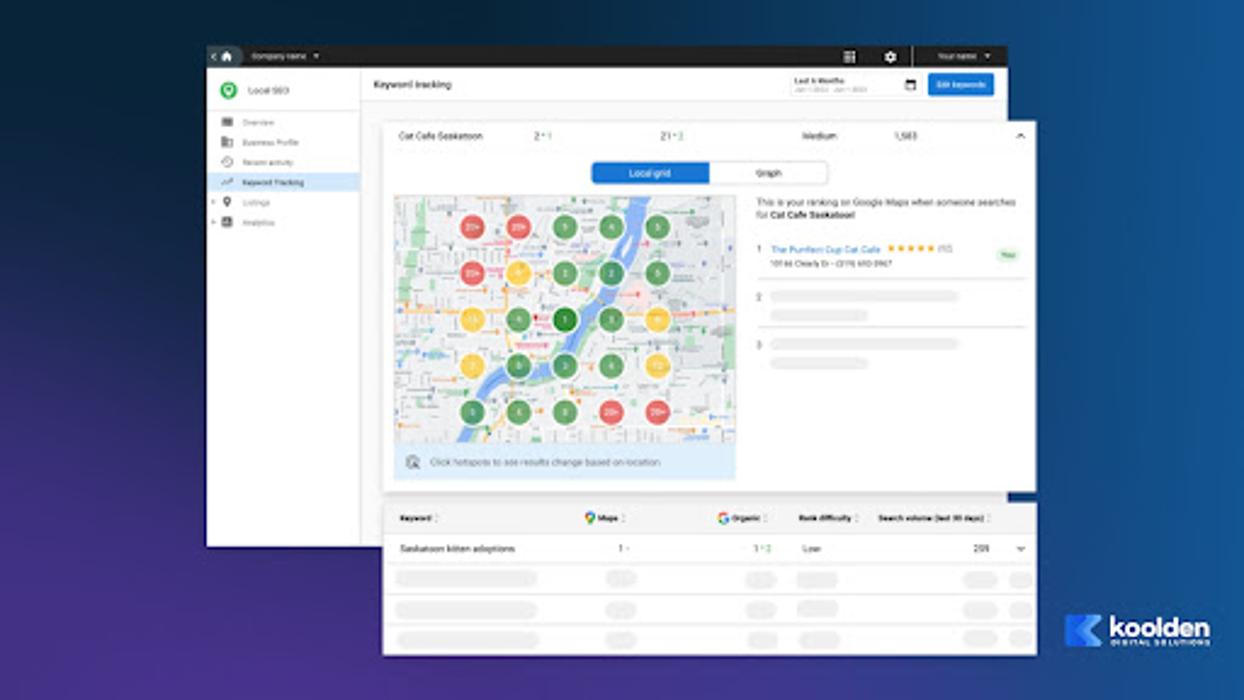Open Overview in the sidebar

pyautogui.click(x=257, y=122)
